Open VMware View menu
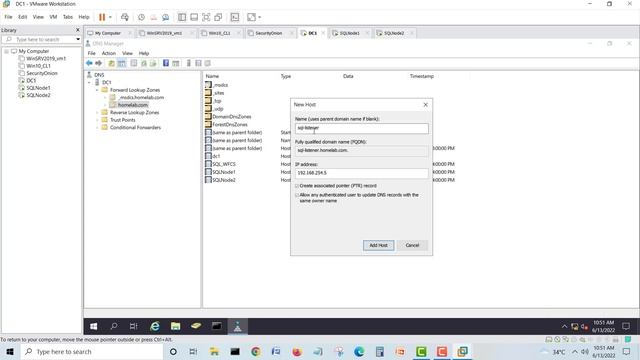Image resolution: width=640 pixels, height=360 pixels. (38, 17)
